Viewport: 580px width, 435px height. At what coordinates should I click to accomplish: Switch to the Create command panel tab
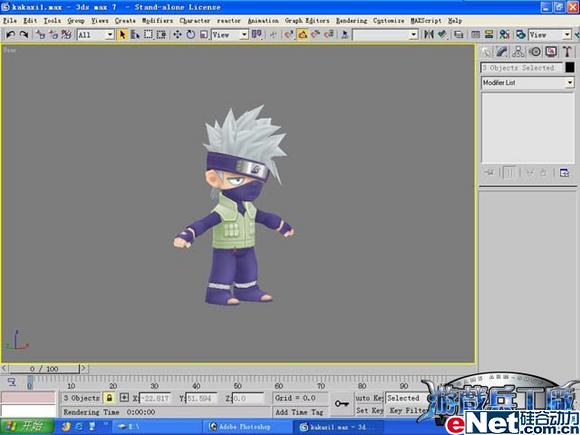[486, 52]
